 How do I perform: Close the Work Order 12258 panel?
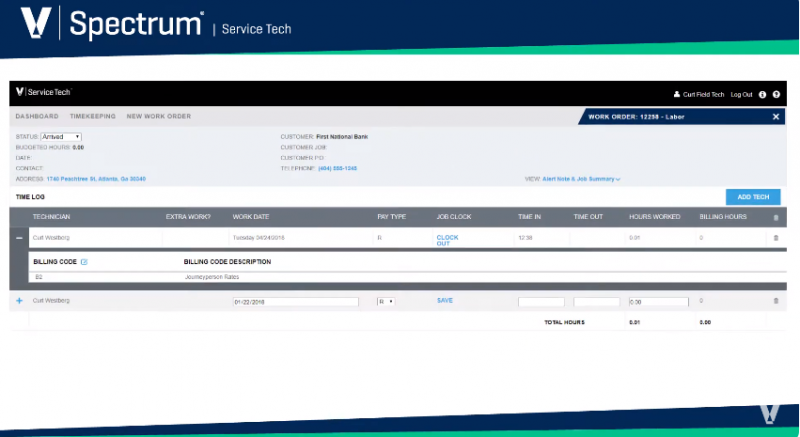point(776,117)
